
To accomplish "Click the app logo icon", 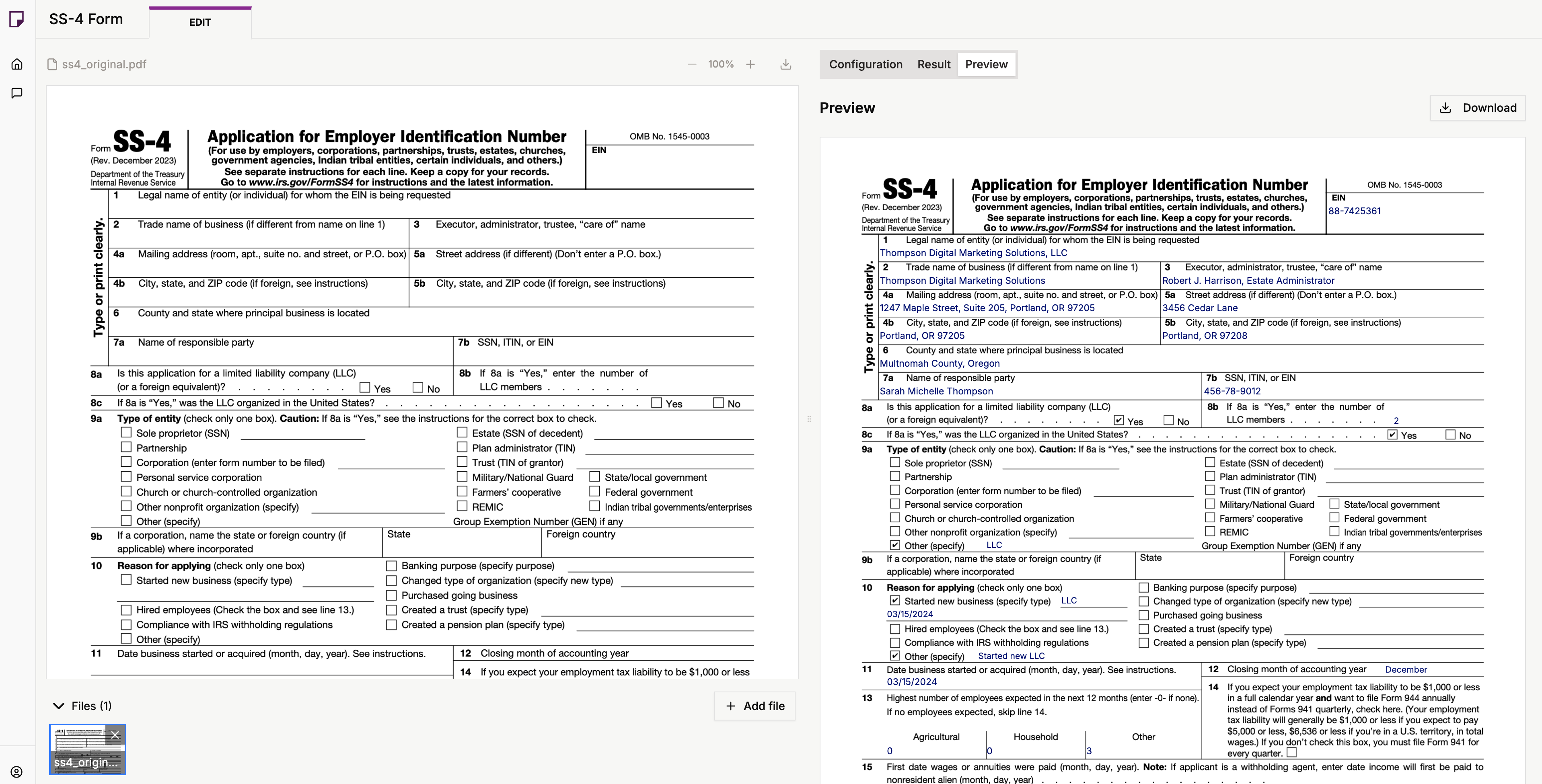I will [17, 19].
